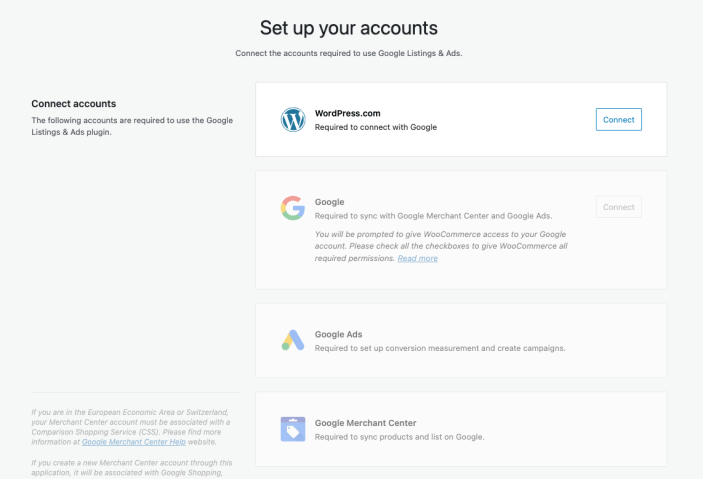Image resolution: width=703 pixels, height=479 pixels.
Task: Open the Read more link
Action: (417, 258)
